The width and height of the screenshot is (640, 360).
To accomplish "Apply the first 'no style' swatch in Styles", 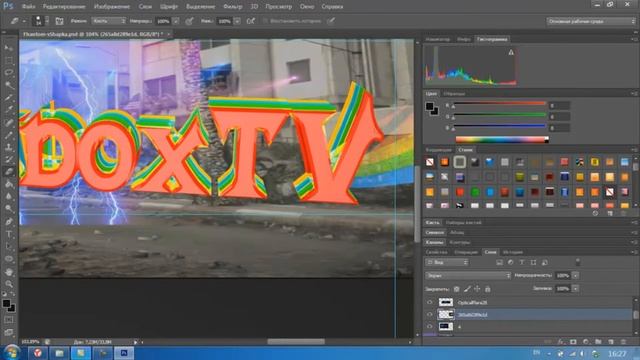I will click(430, 162).
